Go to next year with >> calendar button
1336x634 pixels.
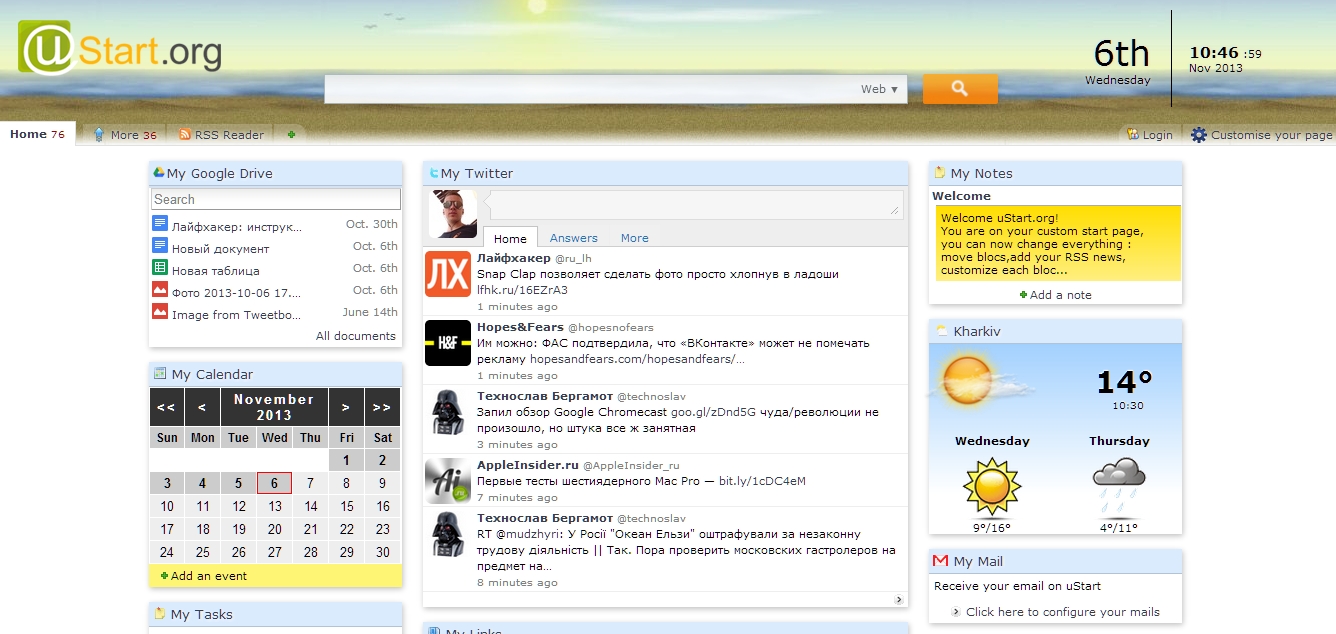pyautogui.click(x=382, y=407)
